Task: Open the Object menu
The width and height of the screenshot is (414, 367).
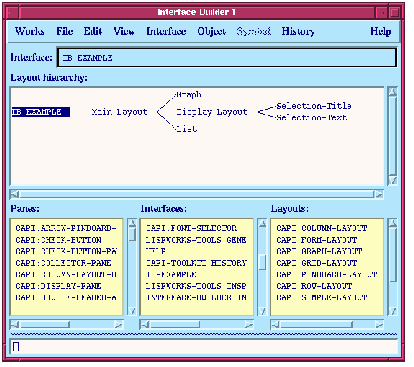Action: [212, 31]
